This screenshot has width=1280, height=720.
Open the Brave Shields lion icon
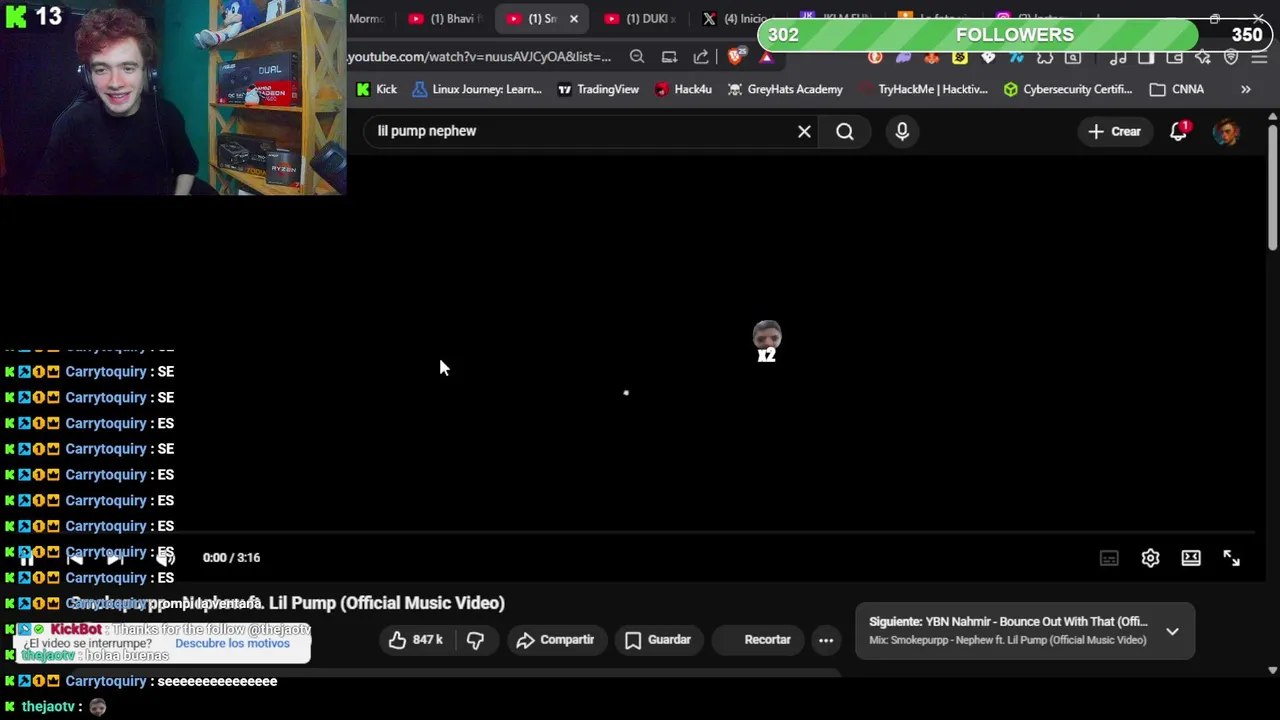(x=735, y=57)
